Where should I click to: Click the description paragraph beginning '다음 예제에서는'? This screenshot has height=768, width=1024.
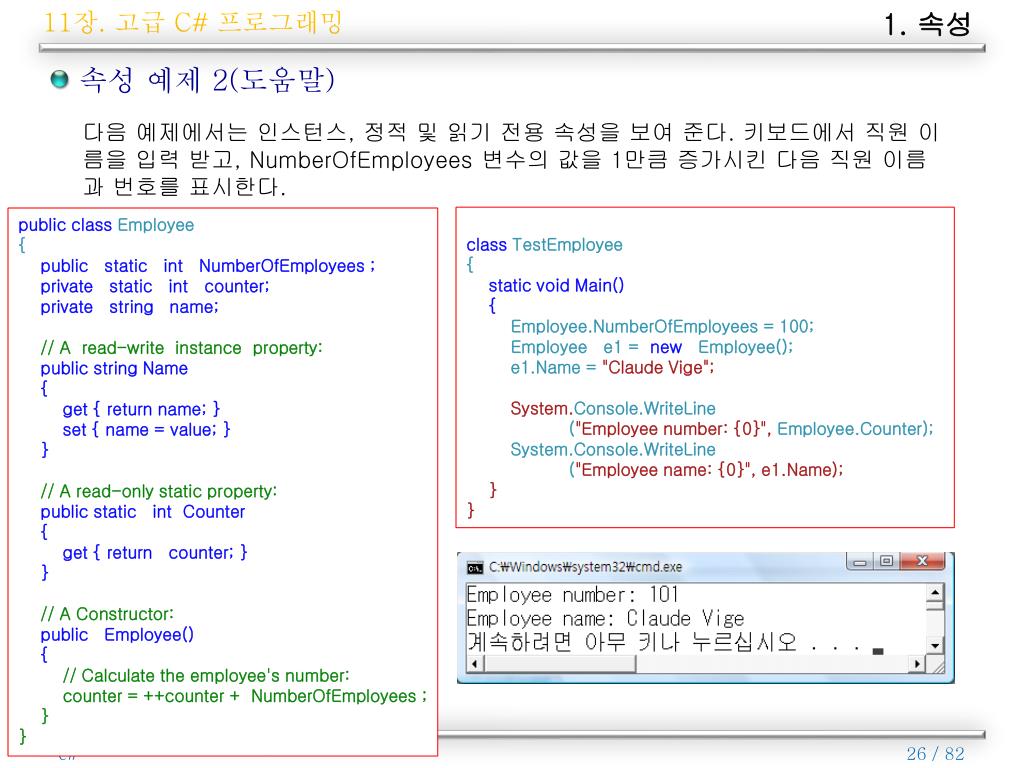pos(511,160)
